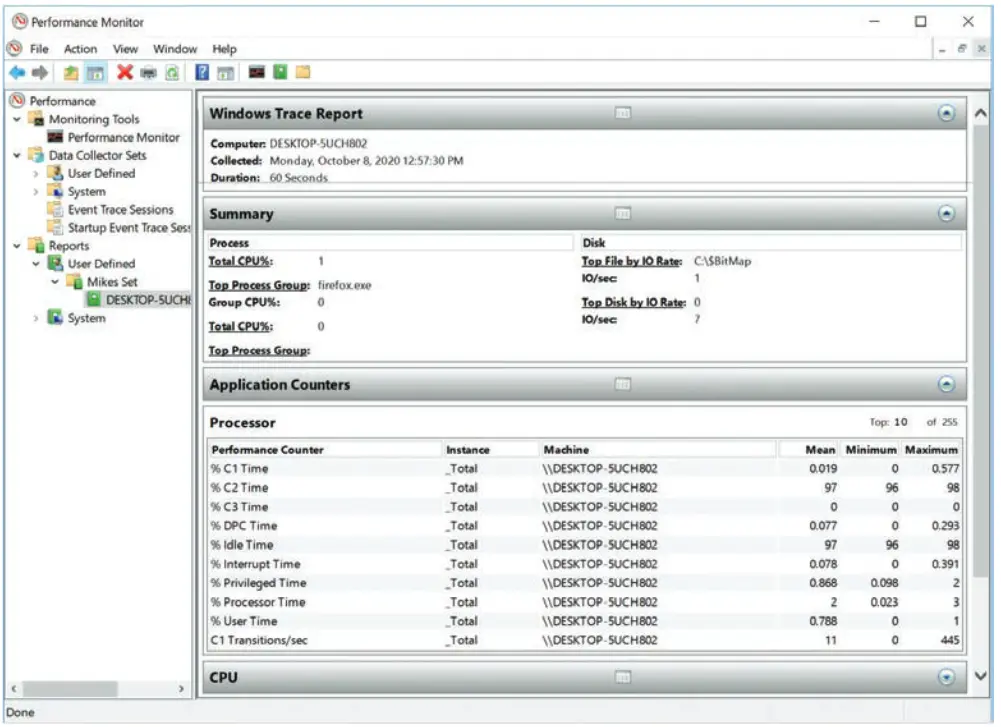Click the vertical scrollbar down arrow
This screenshot has height=727, width=1001.
[981, 677]
